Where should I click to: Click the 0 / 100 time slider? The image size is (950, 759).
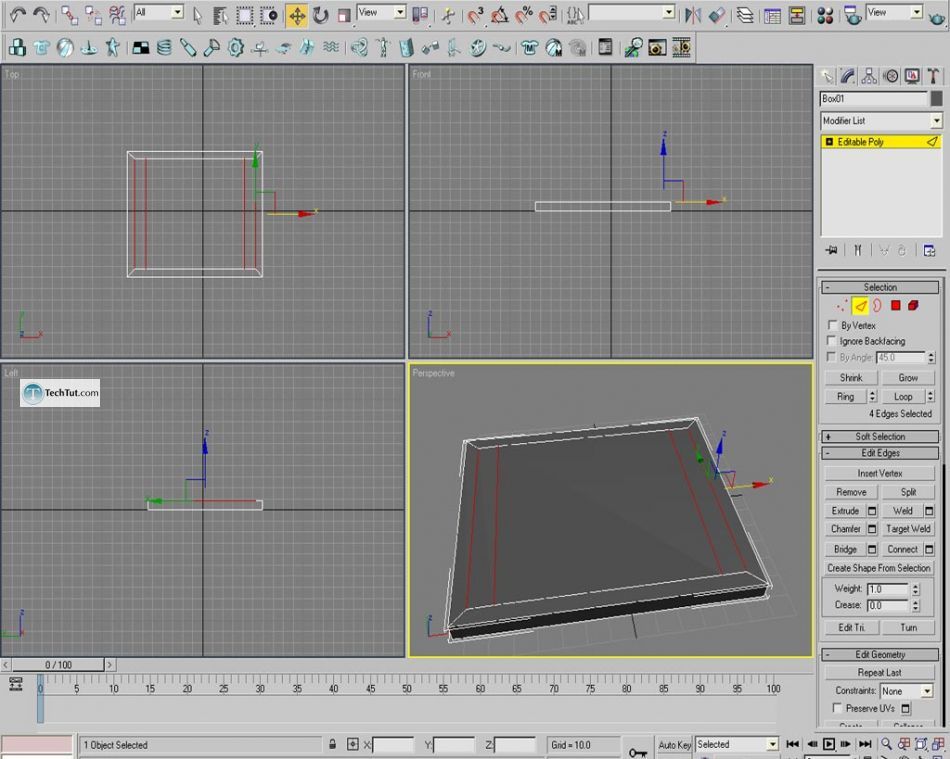click(x=58, y=665)
